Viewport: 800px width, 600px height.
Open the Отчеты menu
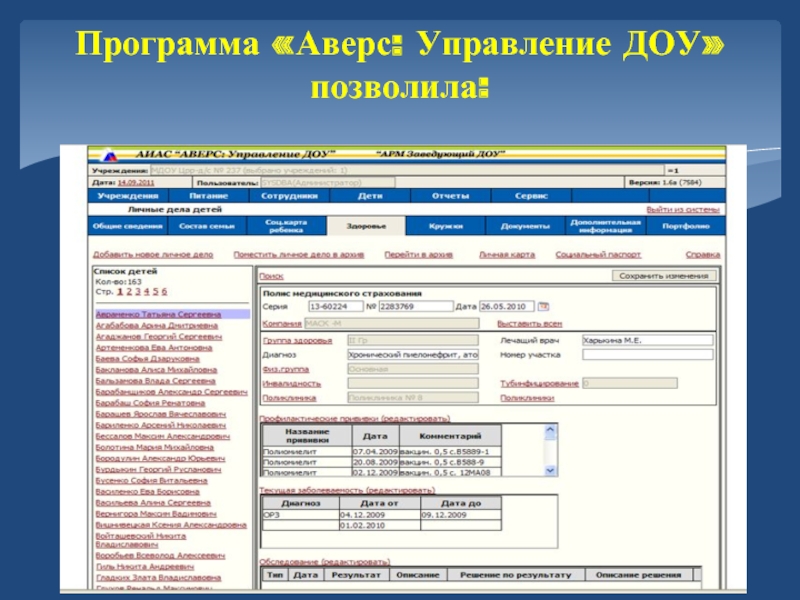[x=451, y=196]
